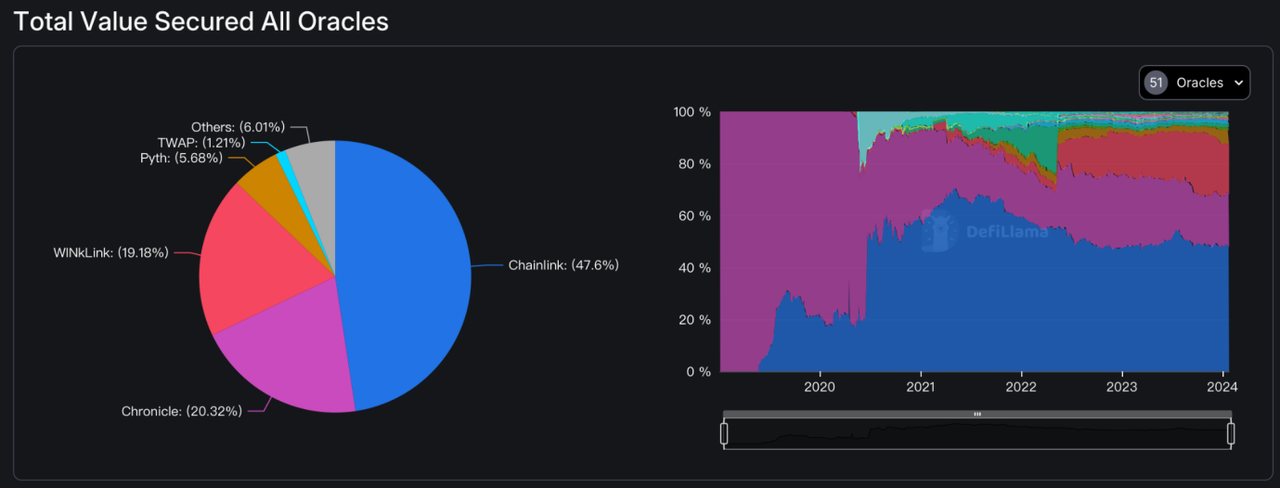The image size is (1280, 488).
Task: Click the blue Chainlink area near 2023
Action: [x=1120, y=310]
